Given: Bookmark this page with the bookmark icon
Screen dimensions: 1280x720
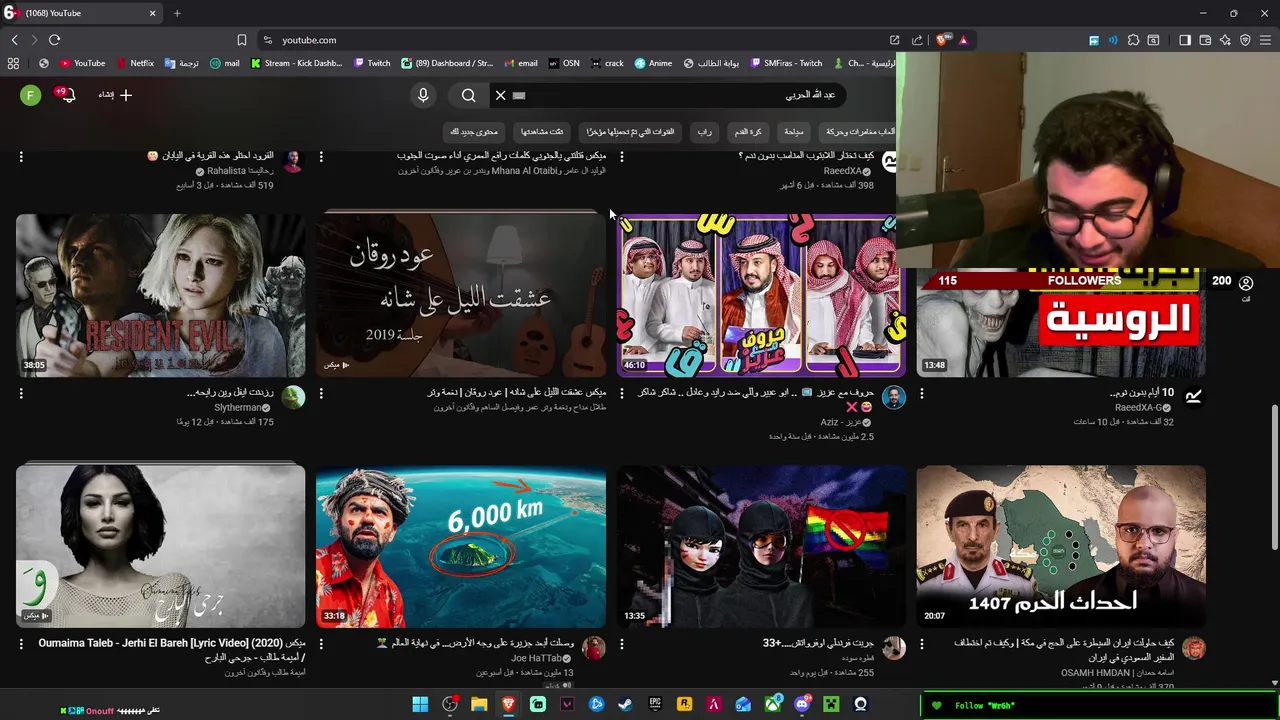Looking at the screenshot, I should pyautogui.click(x=241, y=40).
